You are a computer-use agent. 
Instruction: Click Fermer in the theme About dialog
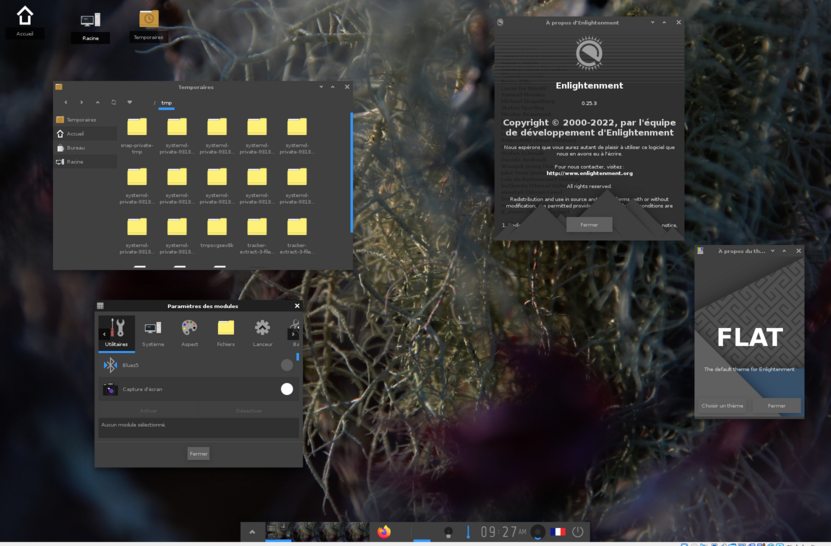[x=776, y=406]
